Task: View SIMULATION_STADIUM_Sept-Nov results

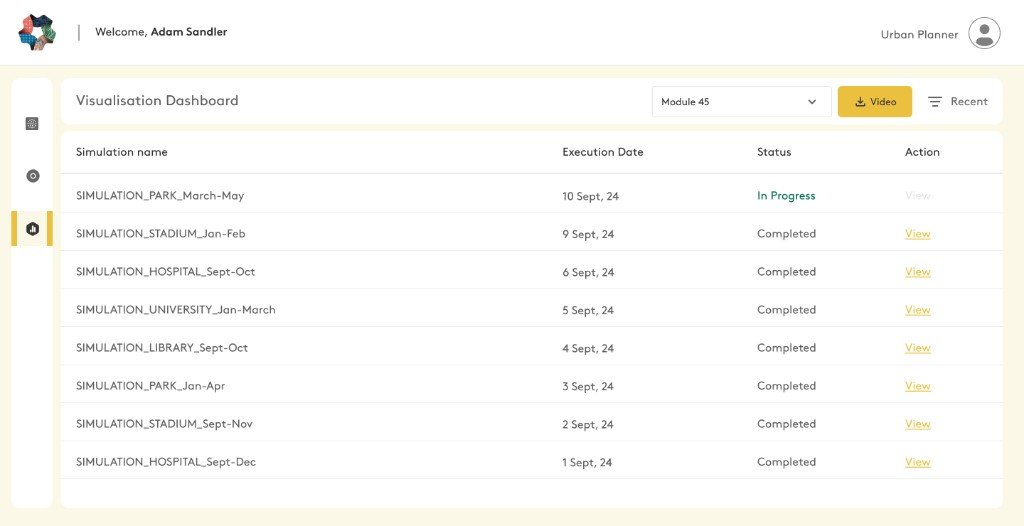Action: [918, 424]
